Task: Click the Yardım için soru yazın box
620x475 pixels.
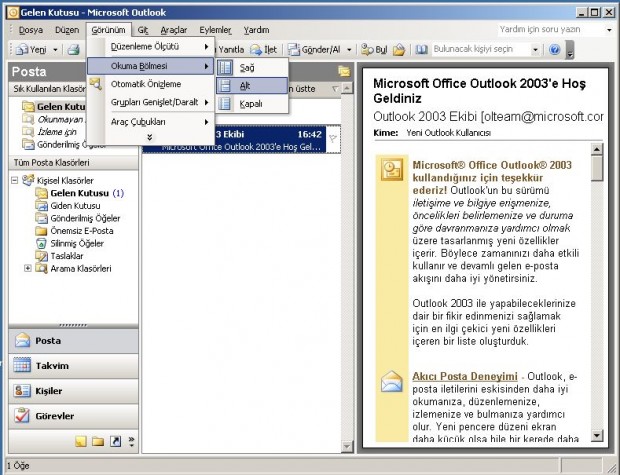Action: (x=550, y=30)
